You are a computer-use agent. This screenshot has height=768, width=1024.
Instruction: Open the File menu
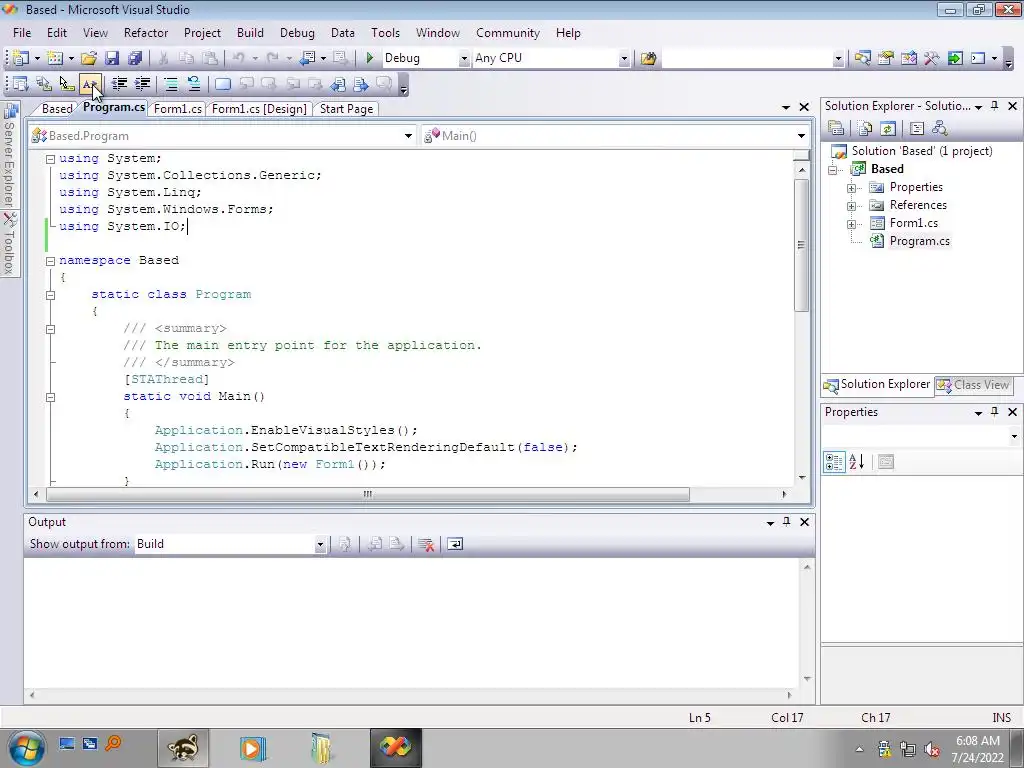tap(22, 33)
